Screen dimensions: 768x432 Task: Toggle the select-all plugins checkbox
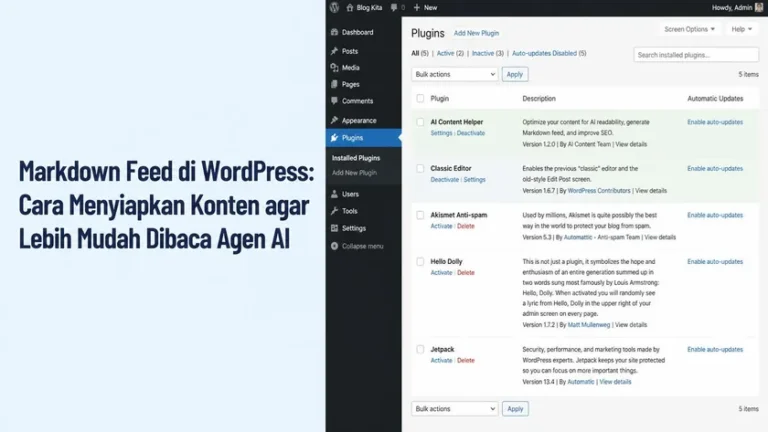pos(420,98)
